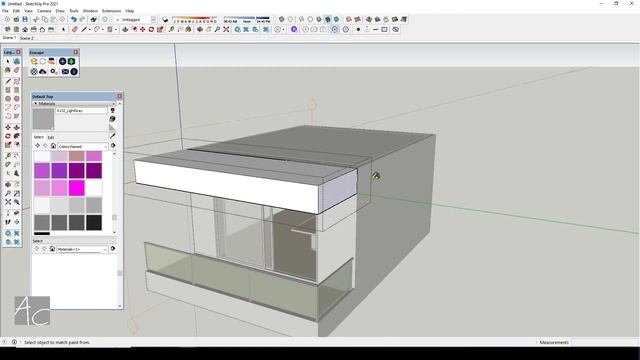Pick the Paint Bucket tool in left toolbar
This screenshot has height=360, width=640.
(8, 70)
